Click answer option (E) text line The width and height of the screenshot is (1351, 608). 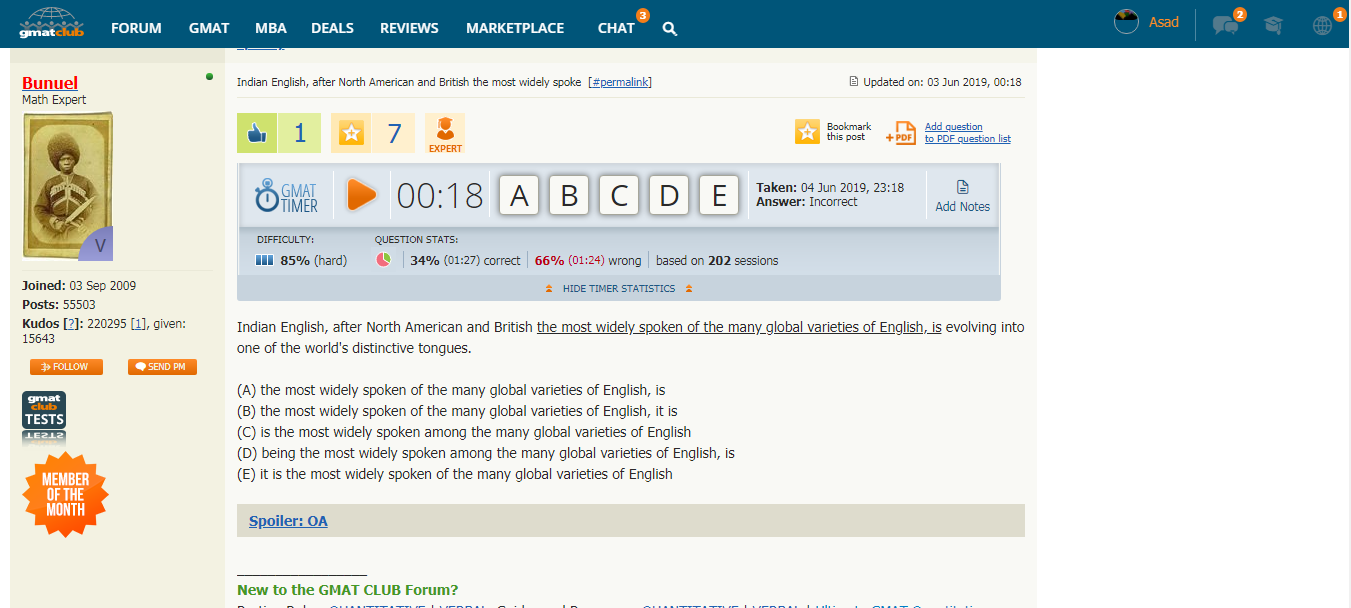[x=455, y=474]
